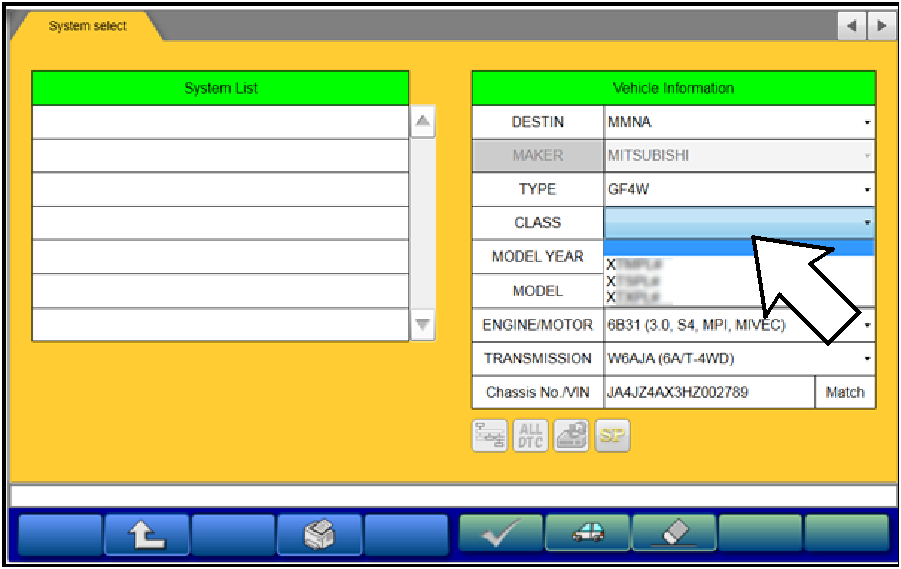This screenshot has height=569, width=901.
Task: Click the ALL DTC icon
Action: click(530, 436)
